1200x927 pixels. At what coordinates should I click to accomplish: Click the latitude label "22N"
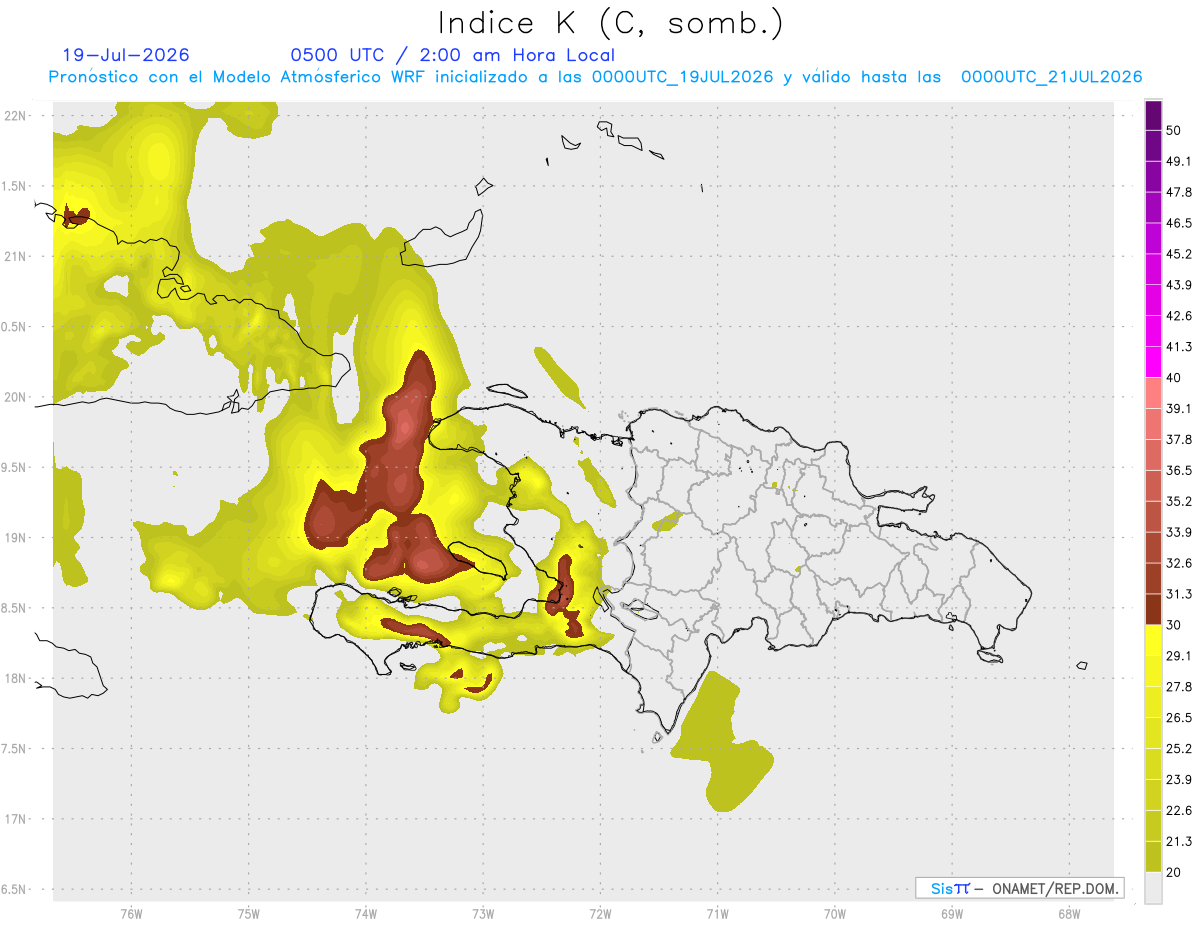(15, 115)
